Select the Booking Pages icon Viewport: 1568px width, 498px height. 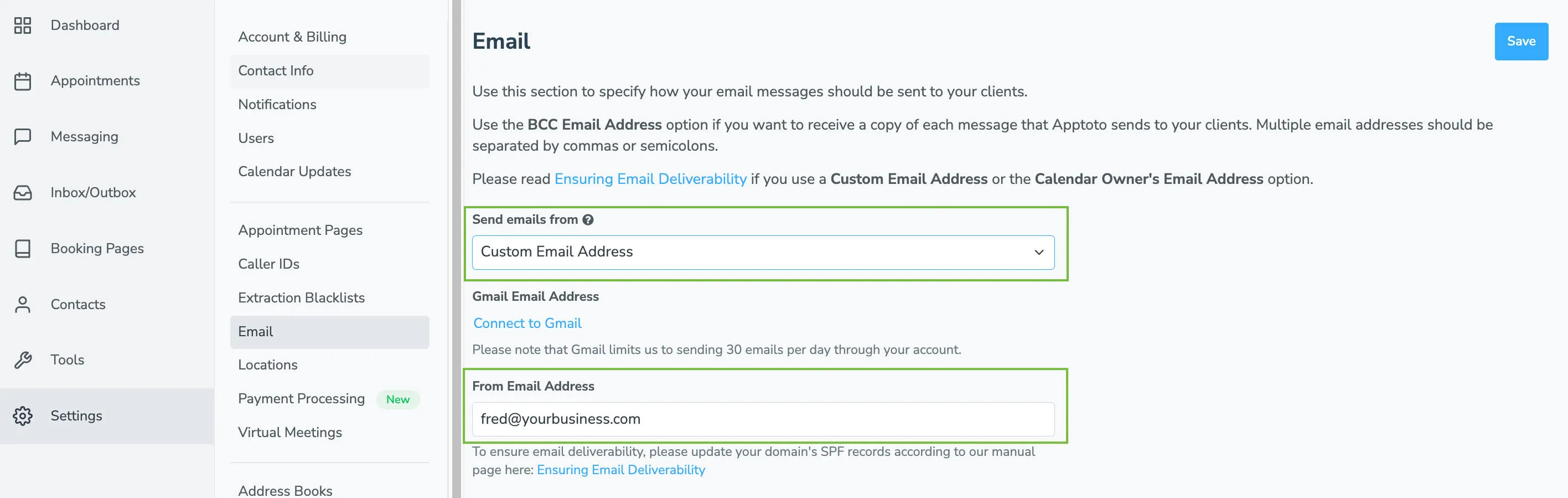[x=23, y=248]
